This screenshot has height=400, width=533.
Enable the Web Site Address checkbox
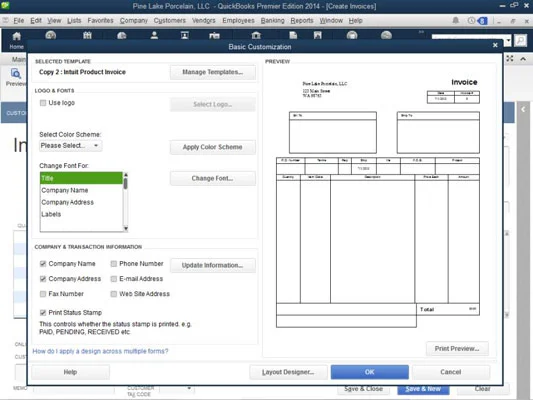point(114,294)
